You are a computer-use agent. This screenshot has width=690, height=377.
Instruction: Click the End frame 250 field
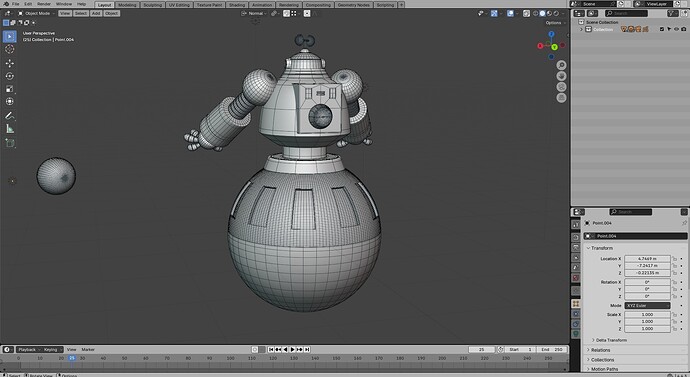point(552,350)
